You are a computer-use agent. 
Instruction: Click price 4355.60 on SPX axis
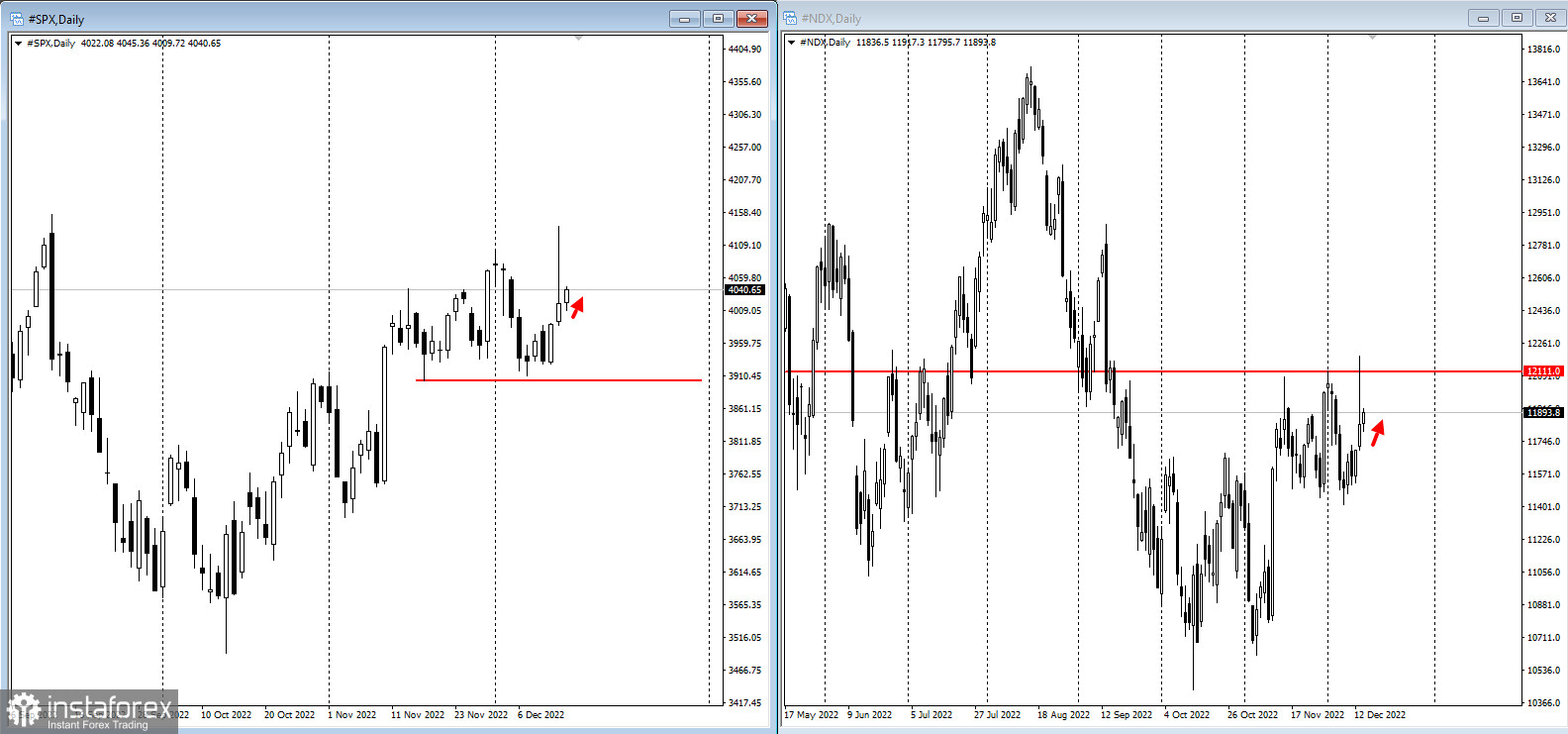click(x=744, y=82)
